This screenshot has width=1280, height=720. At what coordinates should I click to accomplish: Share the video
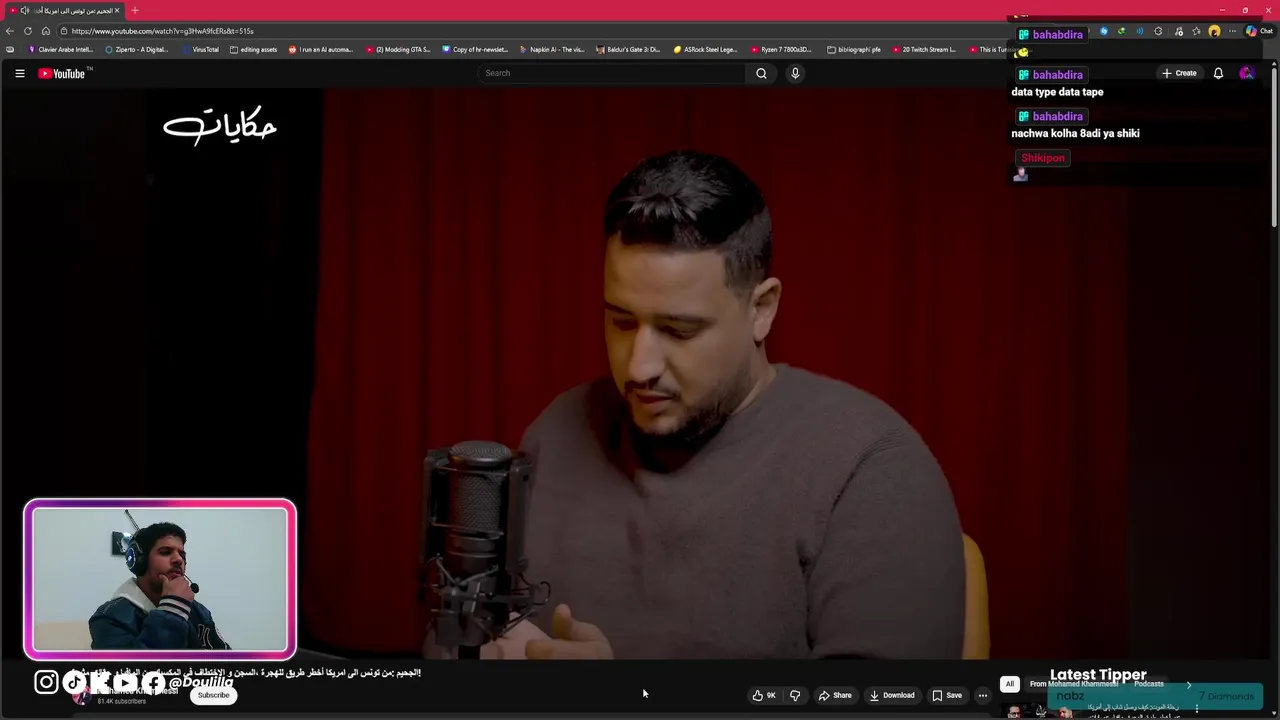point(835,695)
